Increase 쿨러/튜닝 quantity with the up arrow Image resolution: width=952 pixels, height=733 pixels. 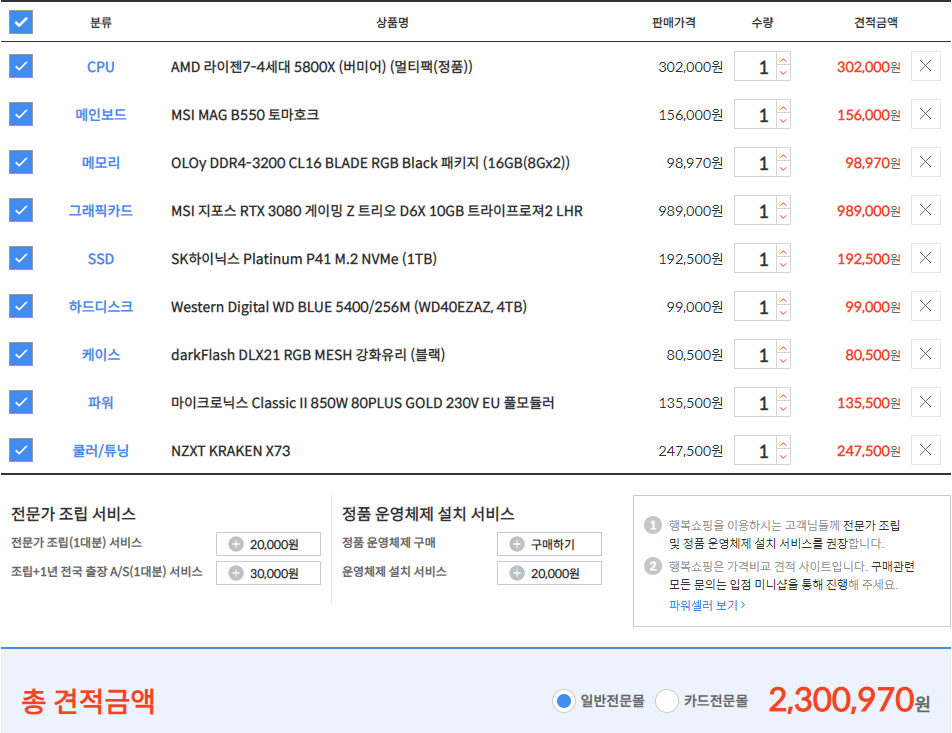[x=783, y=443]
